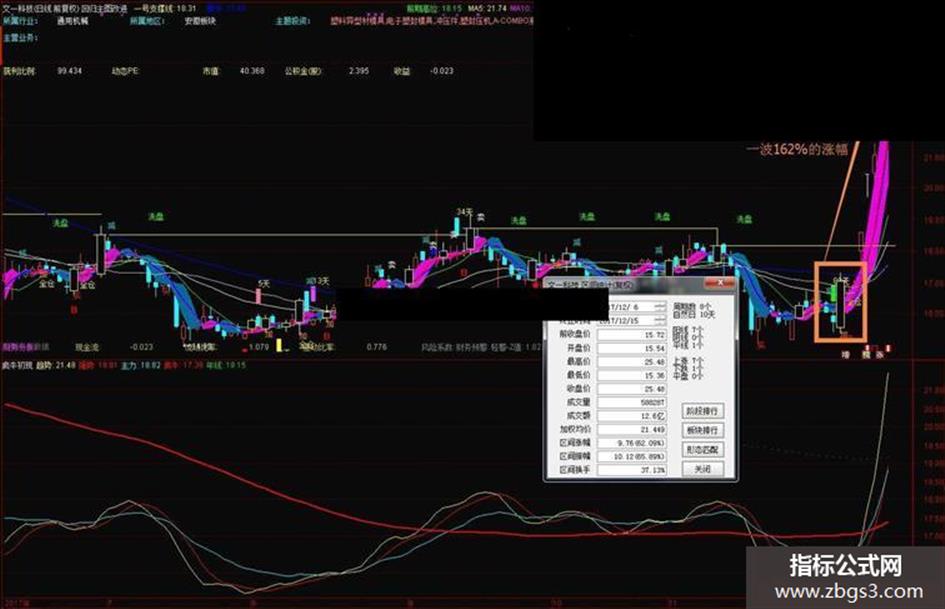
Task: Select the 成交额 field showing 12.6亿
Action: [632, 416]
